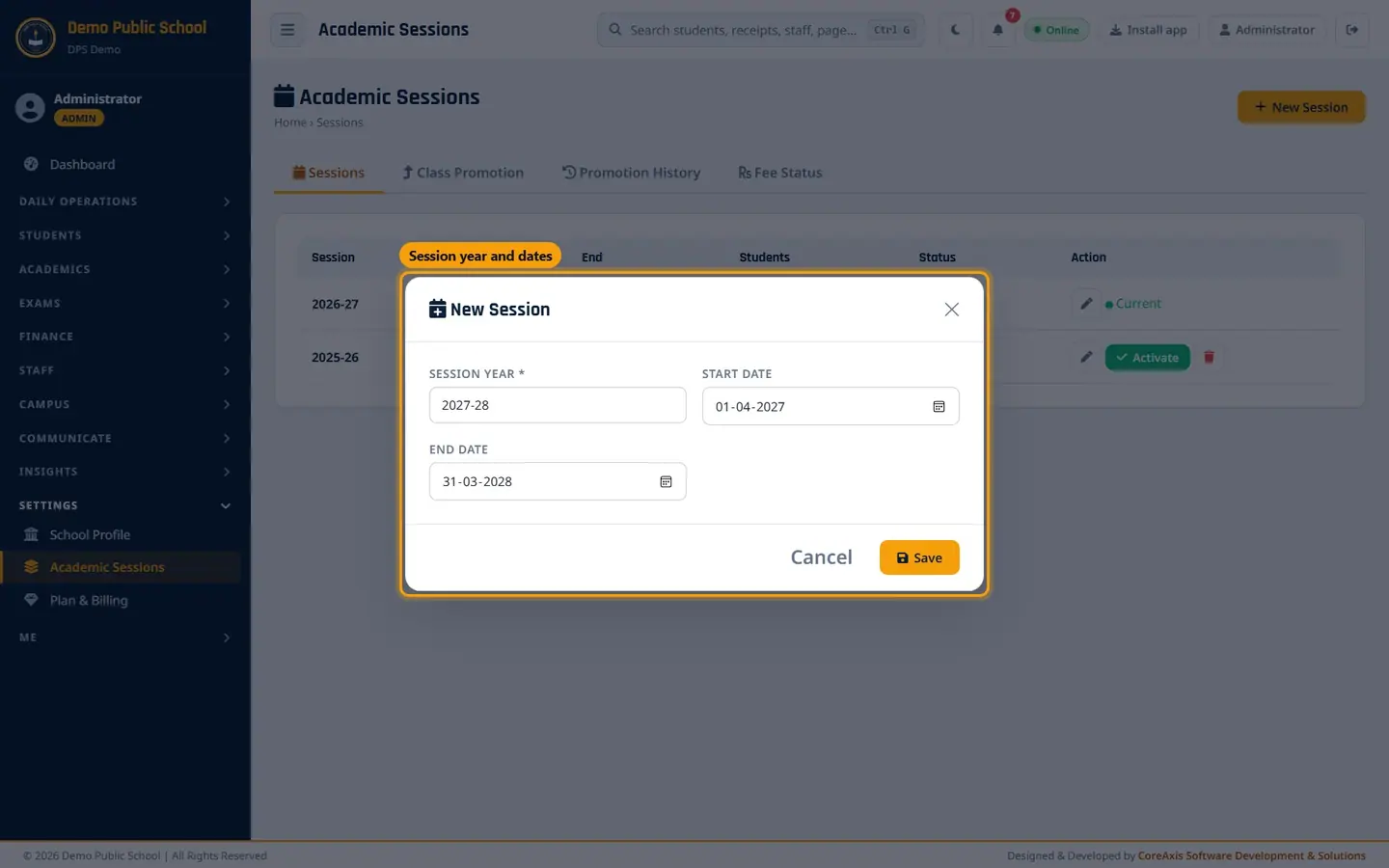Screen dimensions: 1389x868
Task: Click the New Session button
Action: pos(1301,107)
